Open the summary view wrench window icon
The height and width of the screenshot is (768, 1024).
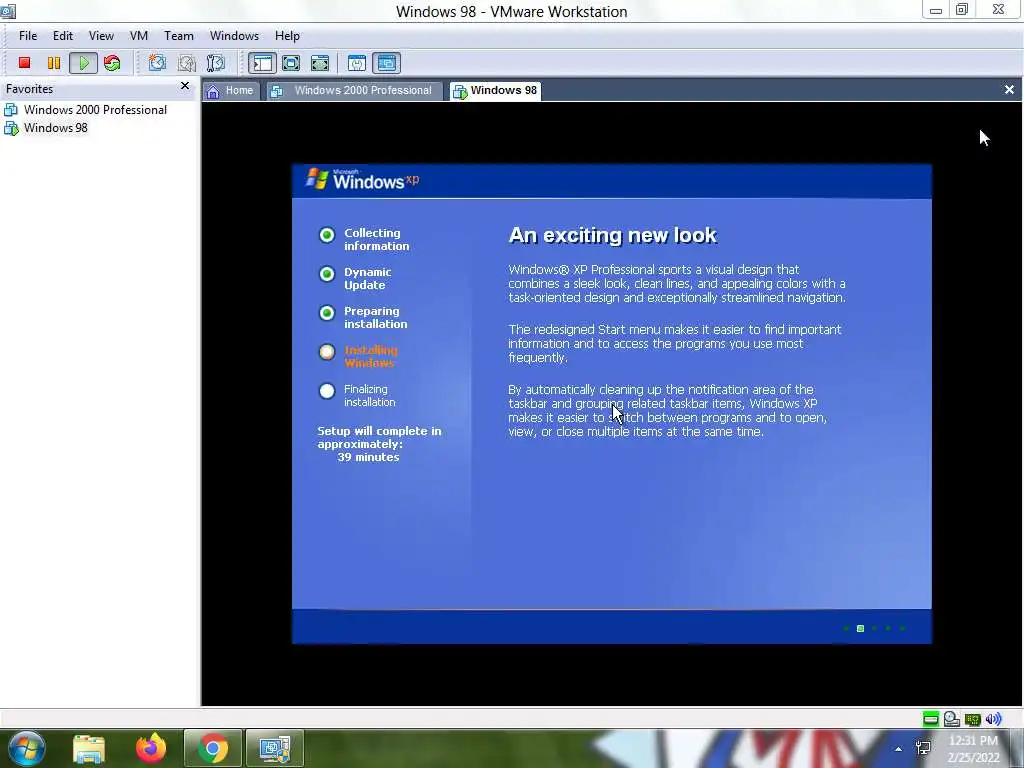click(357, 63)
